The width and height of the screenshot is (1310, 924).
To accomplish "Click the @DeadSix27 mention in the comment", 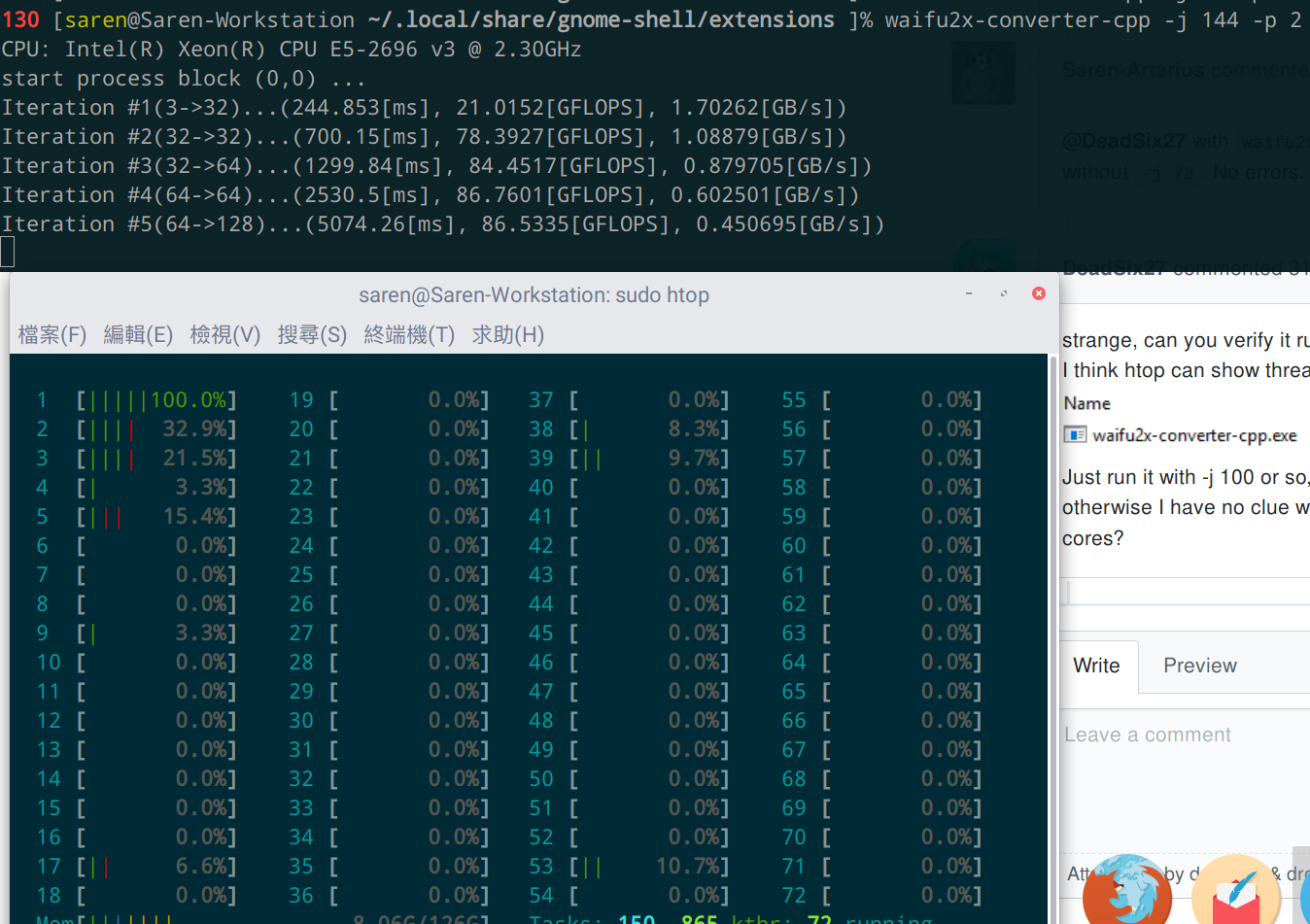I will tap(1122, 141).
